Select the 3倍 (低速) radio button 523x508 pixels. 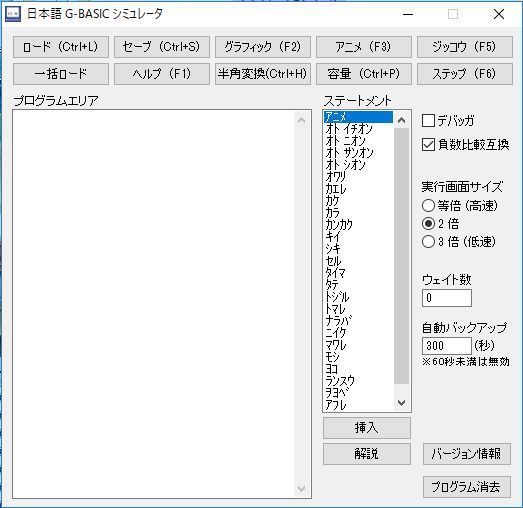tap(428, 241)
